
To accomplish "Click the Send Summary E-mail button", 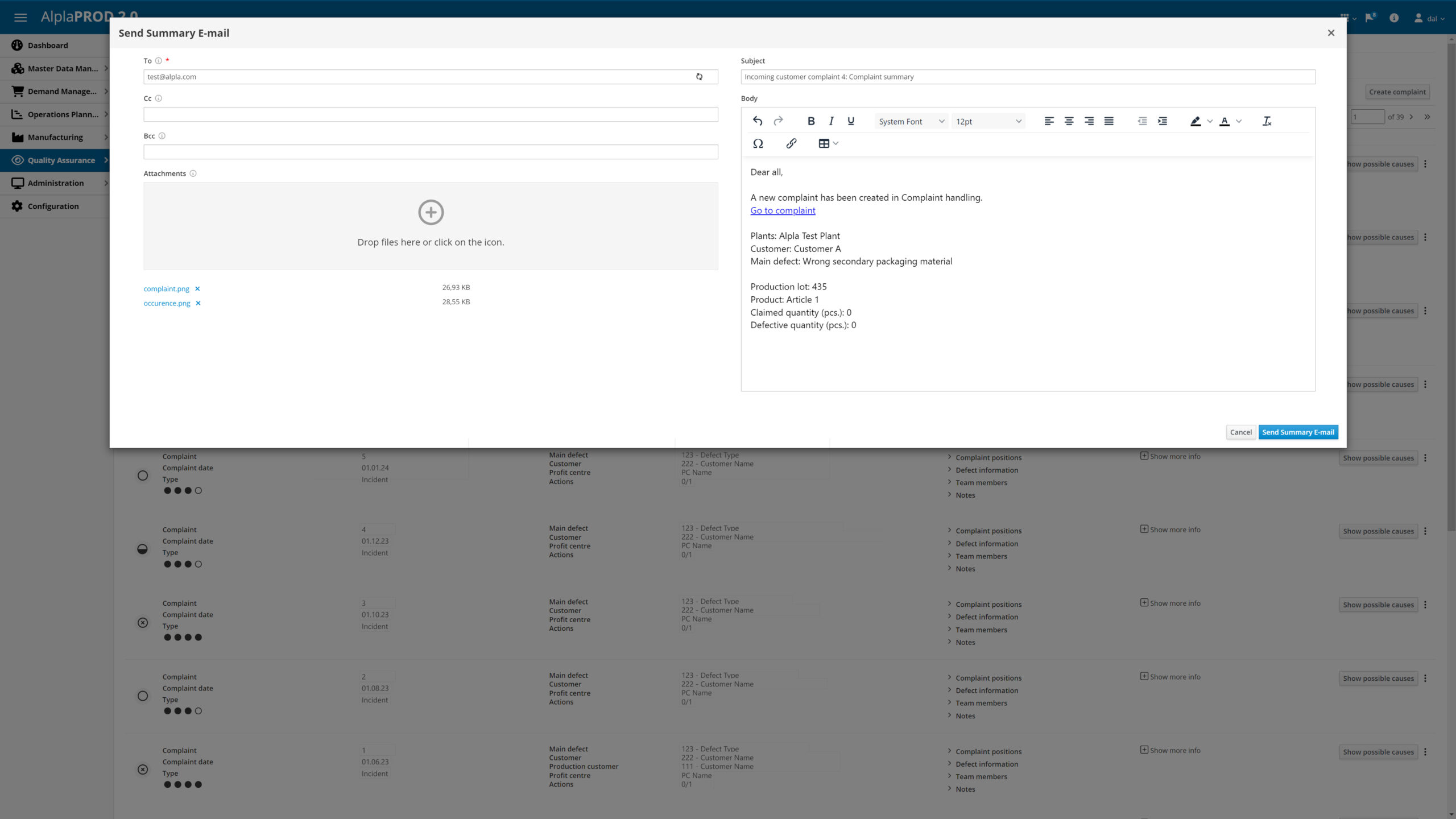I will [x=1298, y=432].
